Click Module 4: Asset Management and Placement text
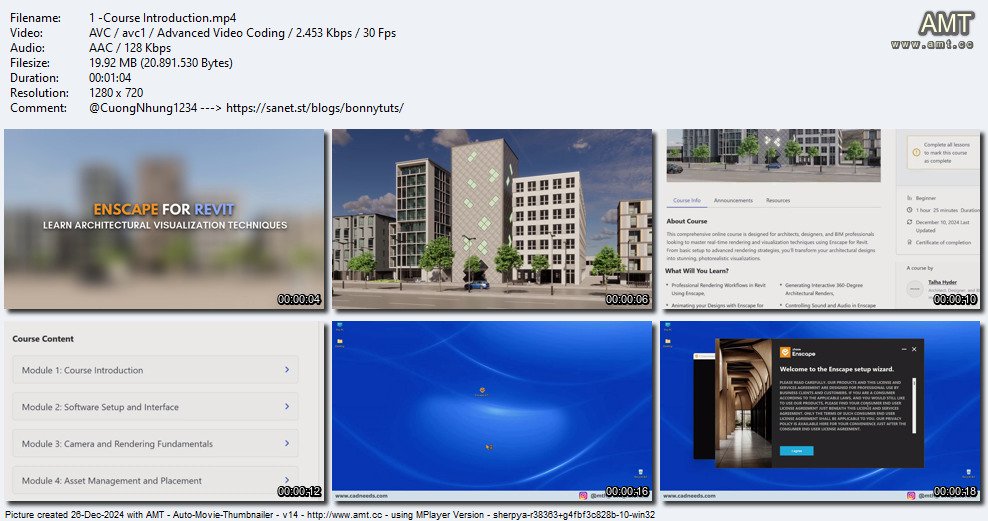Screen dimensions: 988x521 [112, 481]
